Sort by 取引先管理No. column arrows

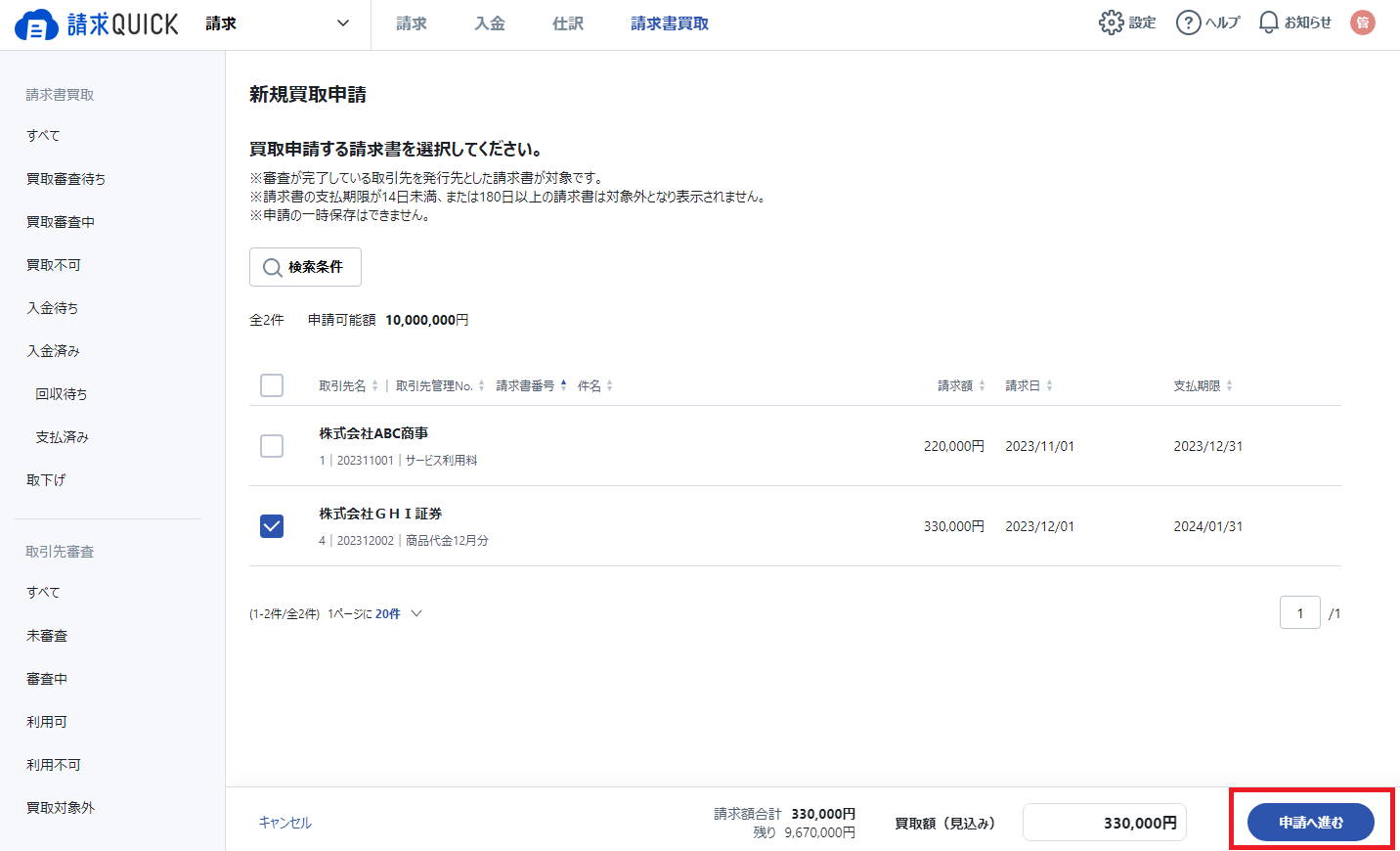pyautogui.click(x=481, y=386)
